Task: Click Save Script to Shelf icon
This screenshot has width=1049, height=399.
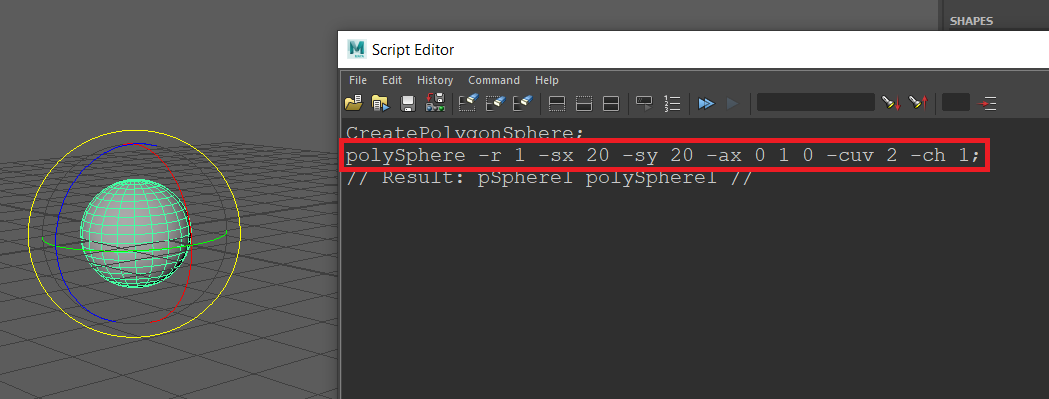Action: 436,103
